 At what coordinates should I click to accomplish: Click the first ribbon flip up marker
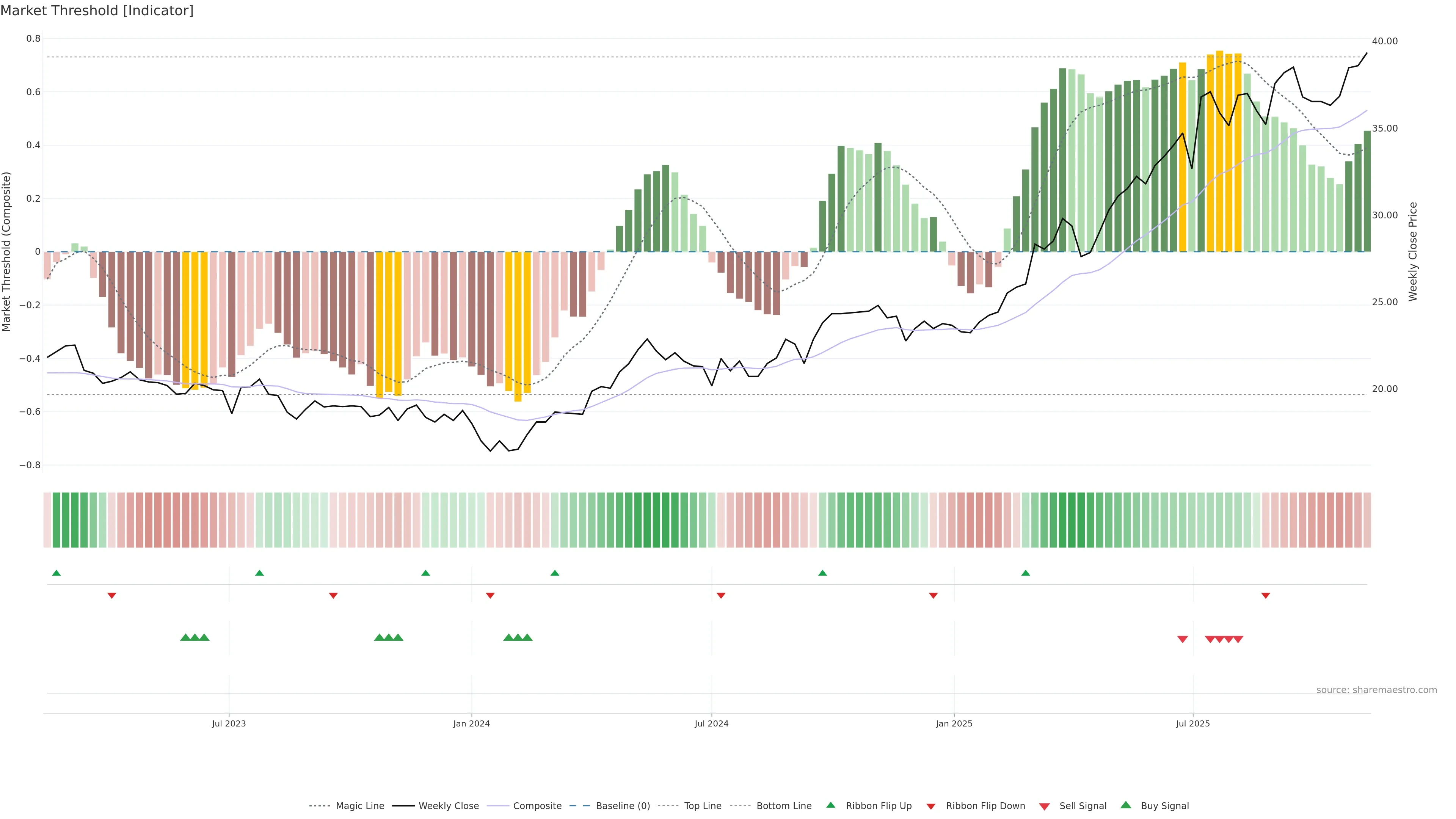56,573
